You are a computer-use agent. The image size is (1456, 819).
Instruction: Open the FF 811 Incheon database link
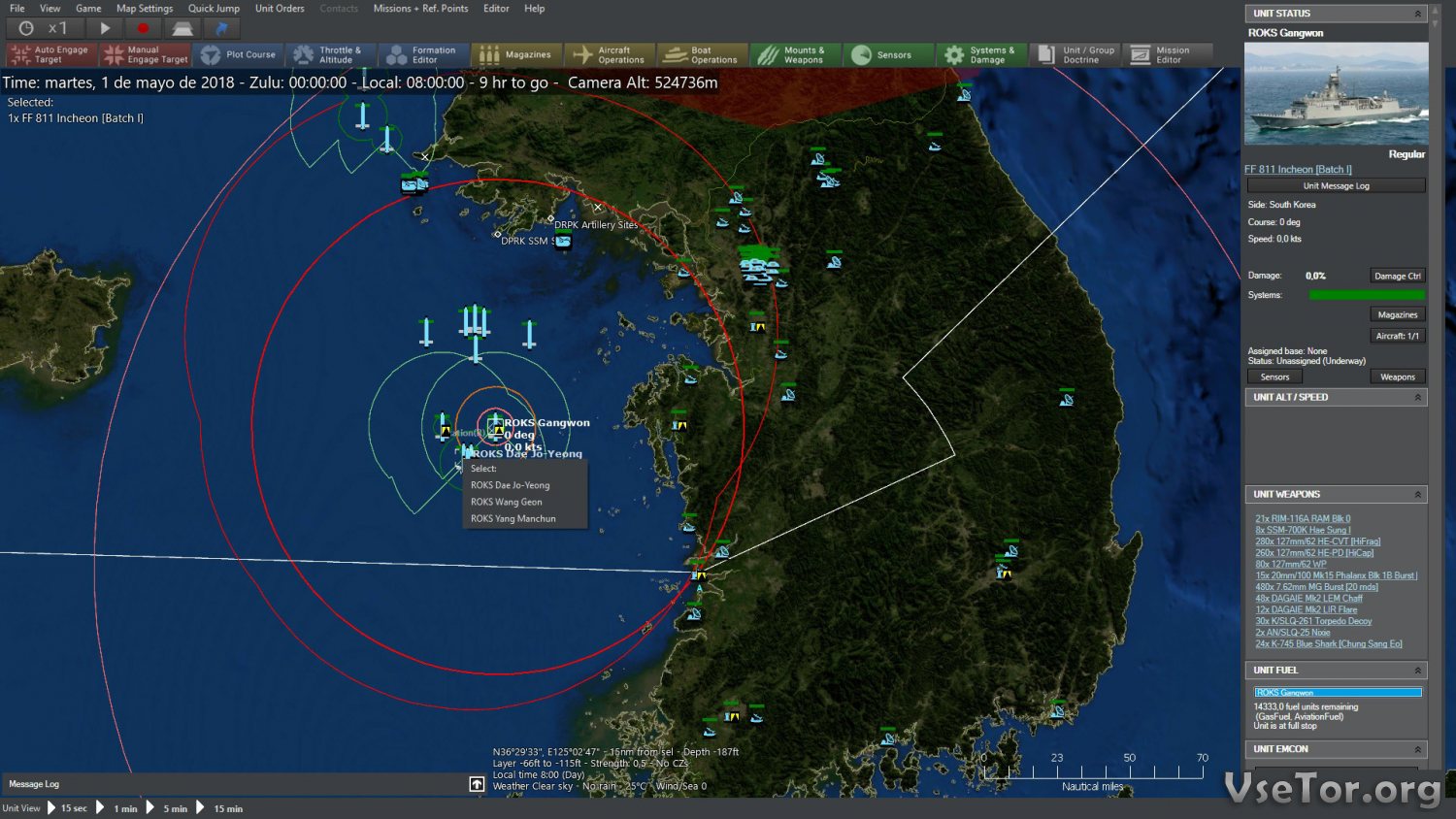pos(1298,170)
